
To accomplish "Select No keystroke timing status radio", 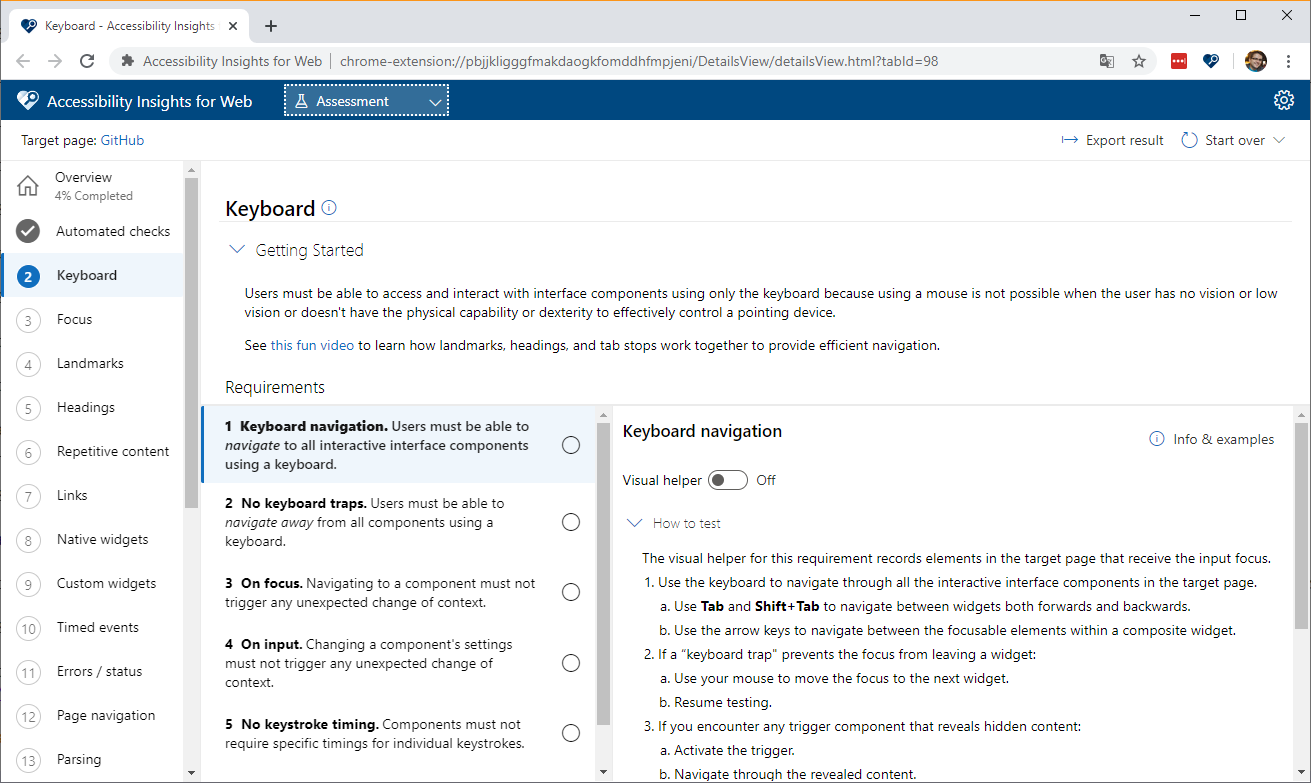I will coord(571,733).
